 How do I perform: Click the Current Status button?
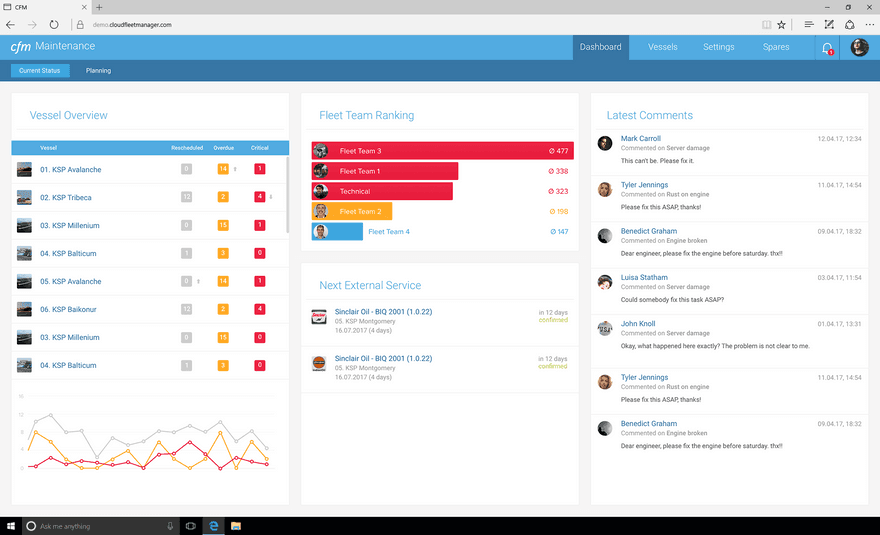[x=40, y=71]
